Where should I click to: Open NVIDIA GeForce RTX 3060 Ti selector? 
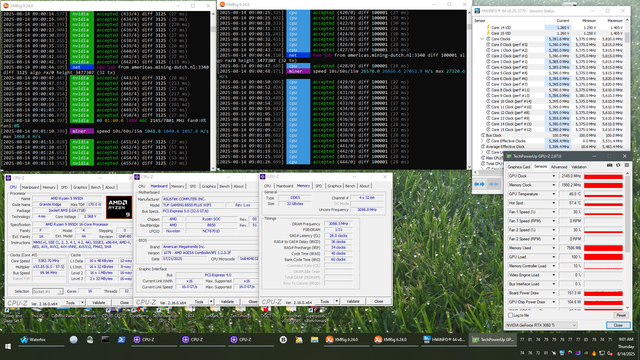(541, 325)
